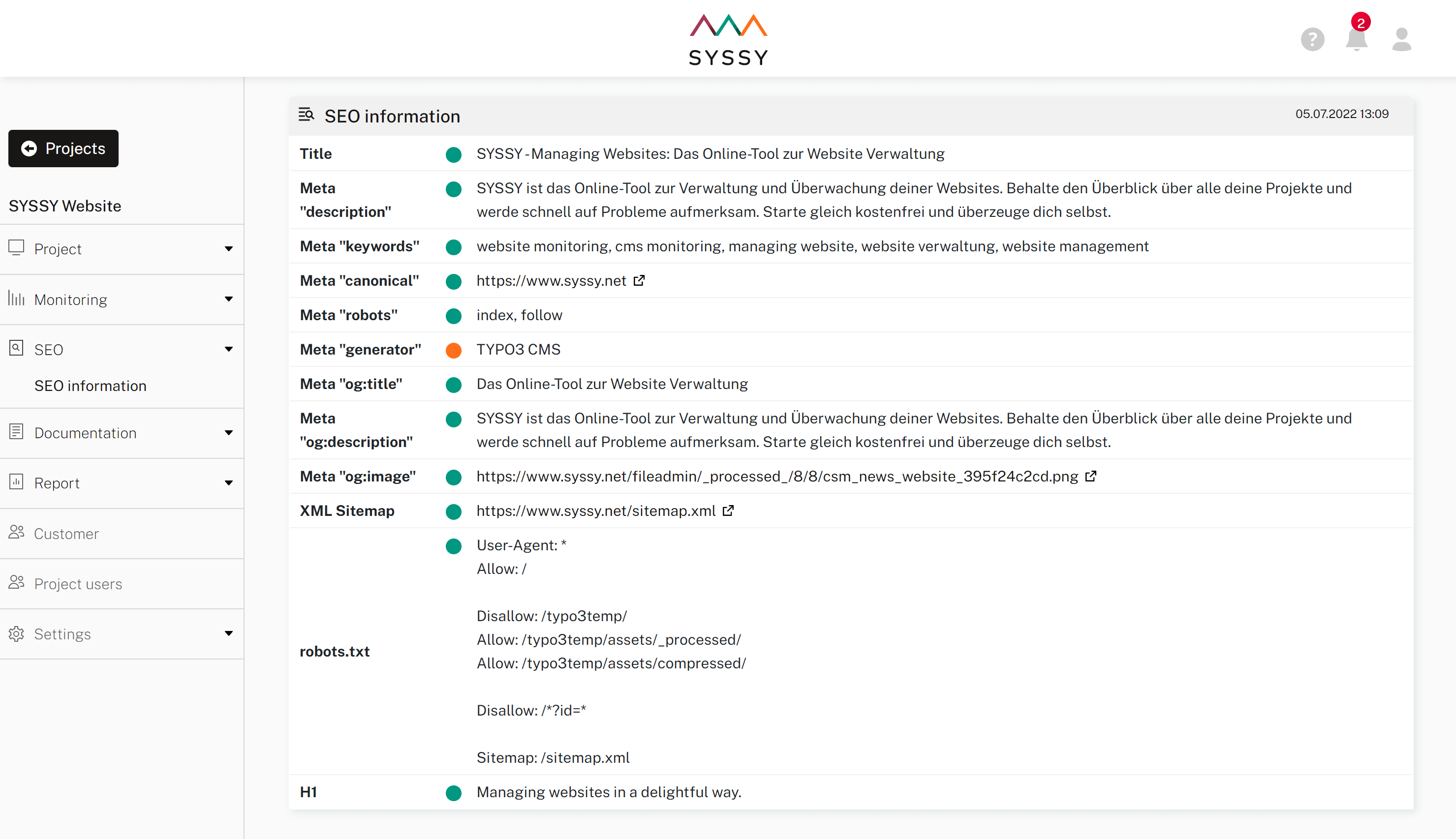Expand the Settings section
1456x839 pixels.
pos(229,633)
